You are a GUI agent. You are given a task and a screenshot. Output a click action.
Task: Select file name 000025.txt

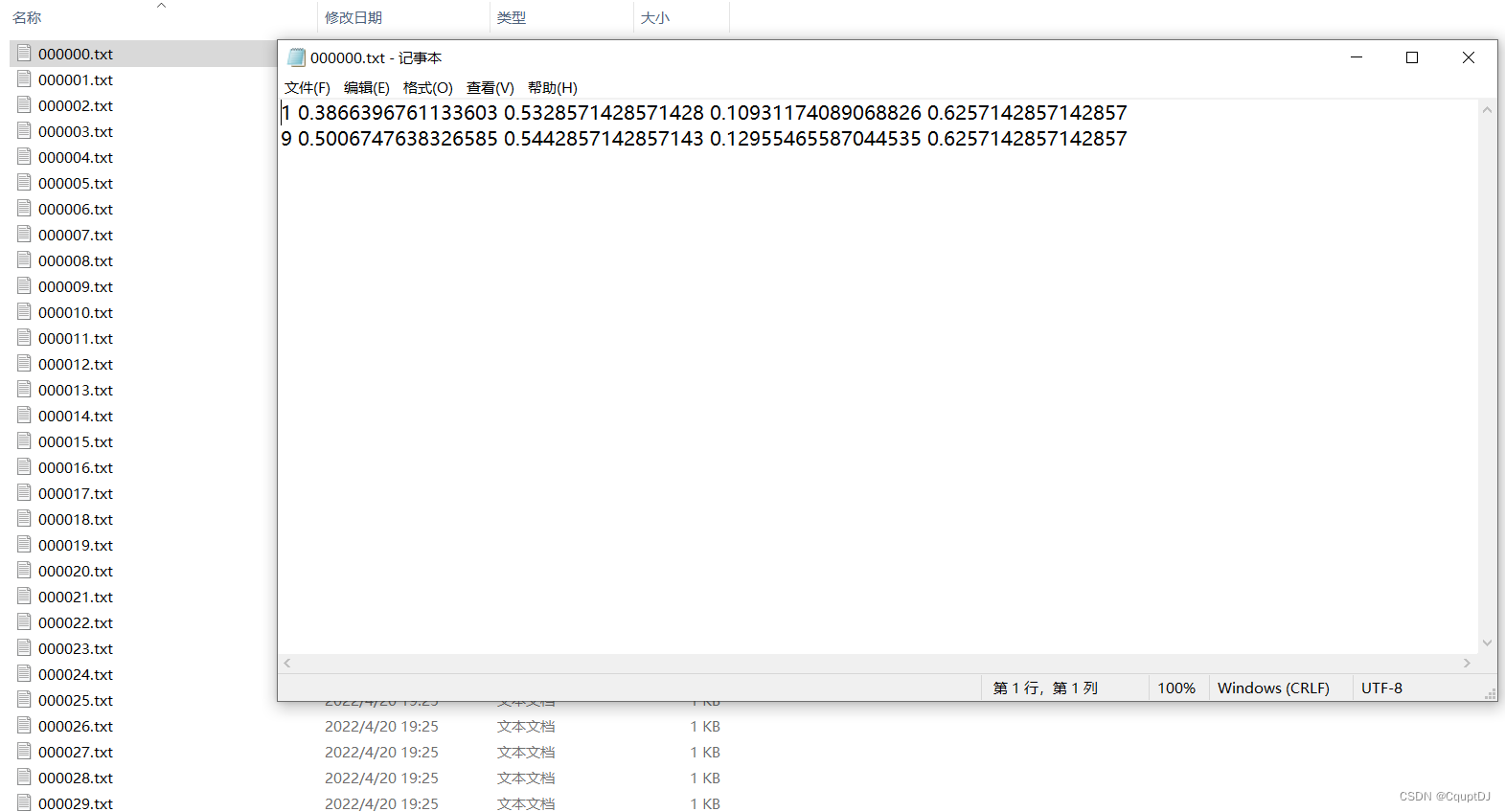point(76,701)
